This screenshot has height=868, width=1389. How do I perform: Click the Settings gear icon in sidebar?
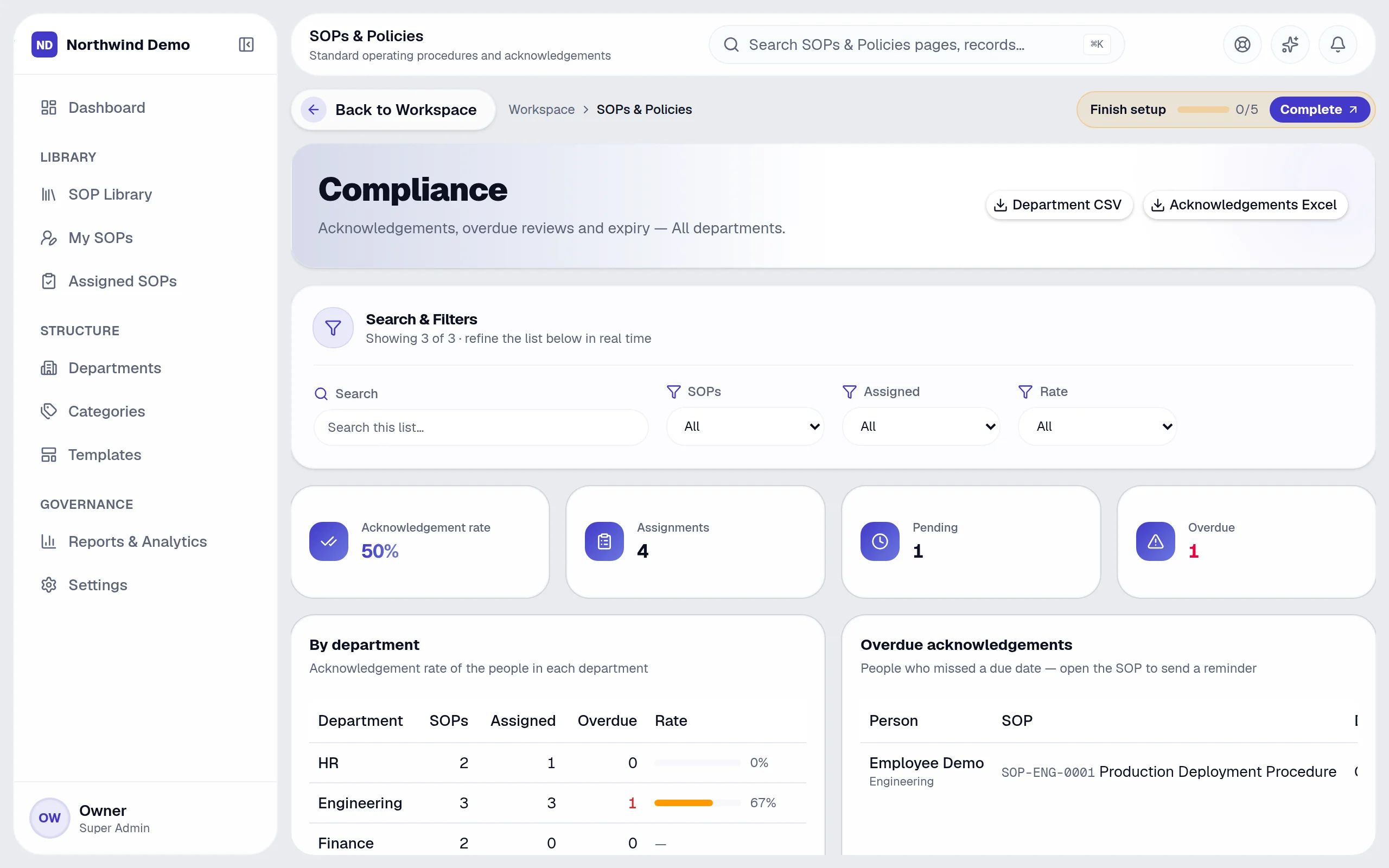[49, 584]
